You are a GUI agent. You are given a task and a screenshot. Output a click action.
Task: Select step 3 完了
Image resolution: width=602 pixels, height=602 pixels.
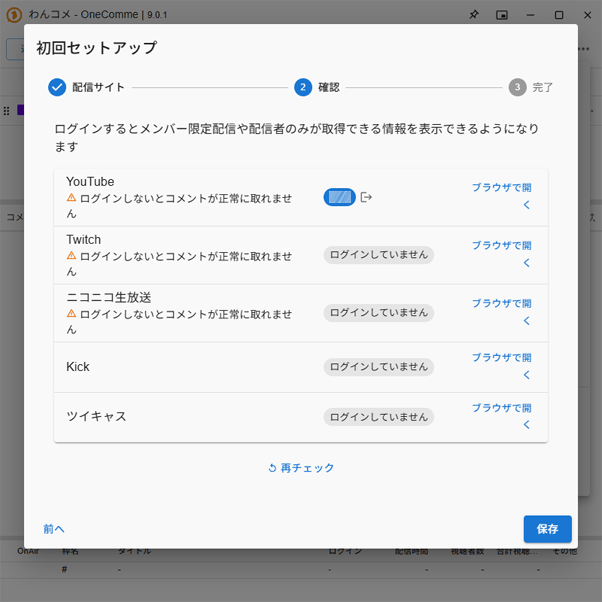tap(531, 87)
